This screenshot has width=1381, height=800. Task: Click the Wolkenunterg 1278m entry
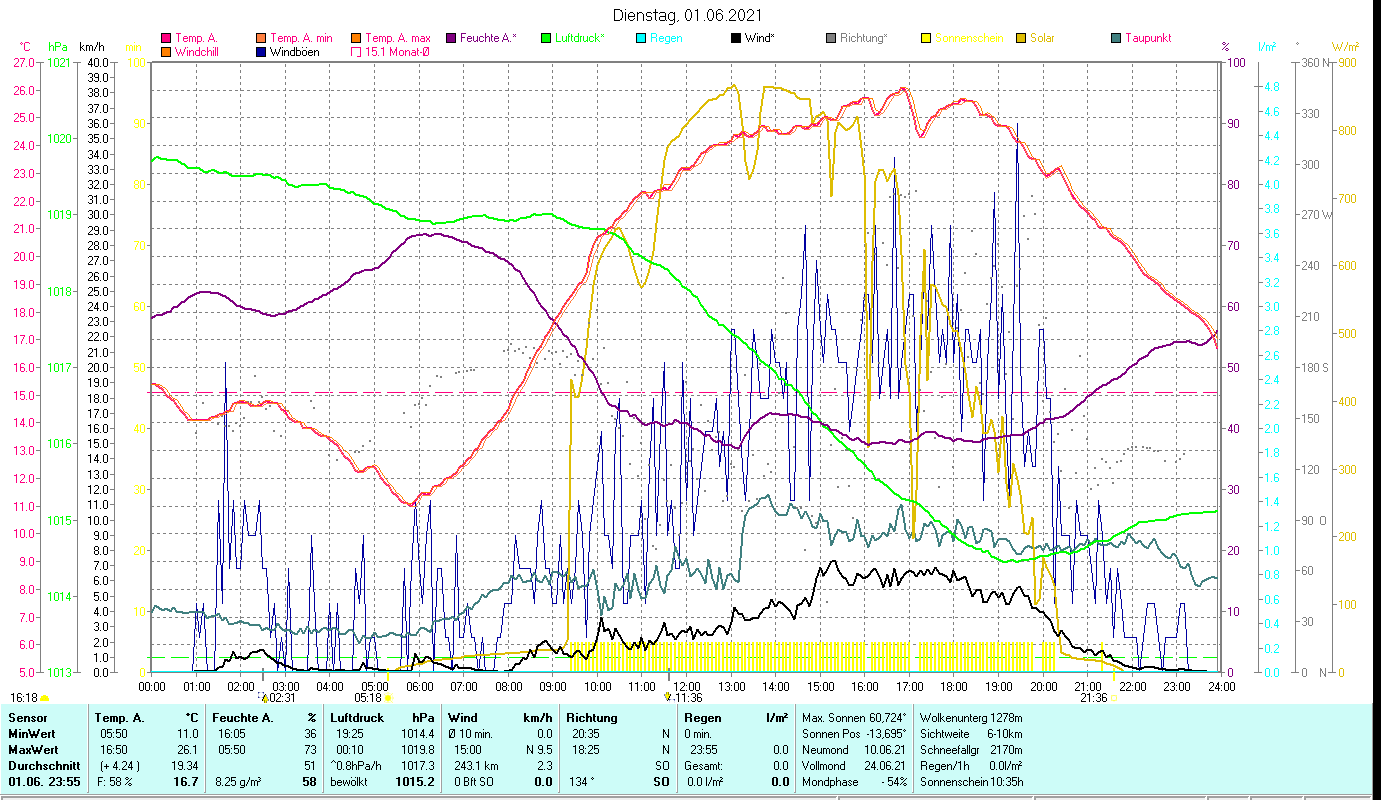tap(971, 718)
